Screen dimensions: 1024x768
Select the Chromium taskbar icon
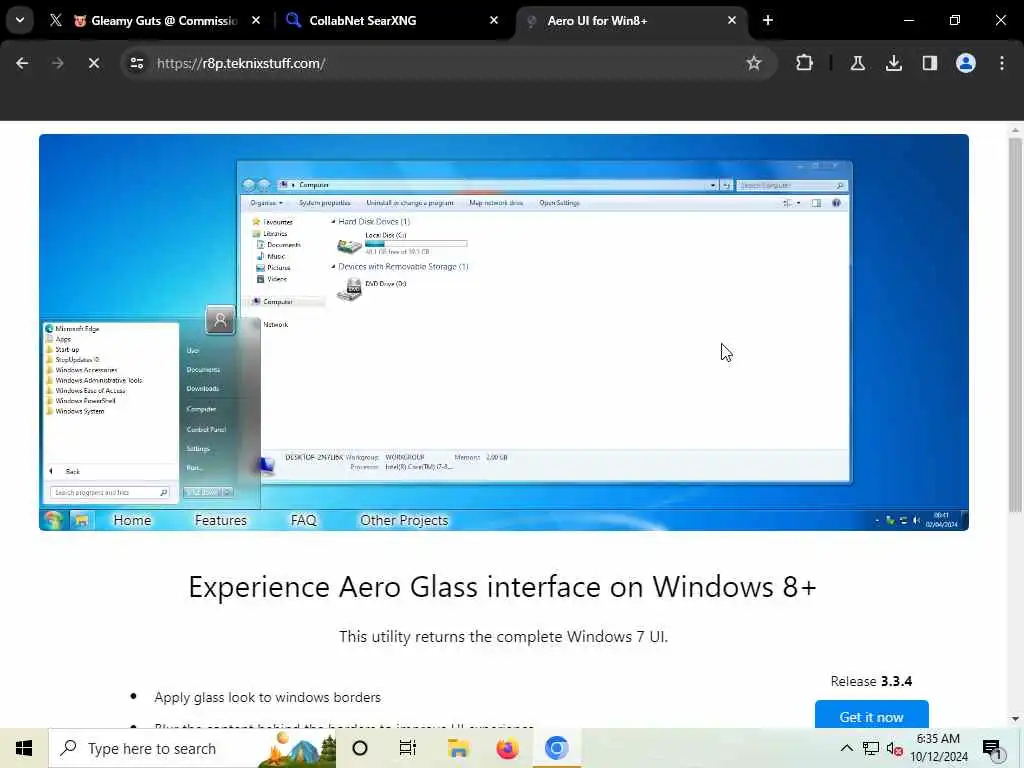click(x=556, y=748)
